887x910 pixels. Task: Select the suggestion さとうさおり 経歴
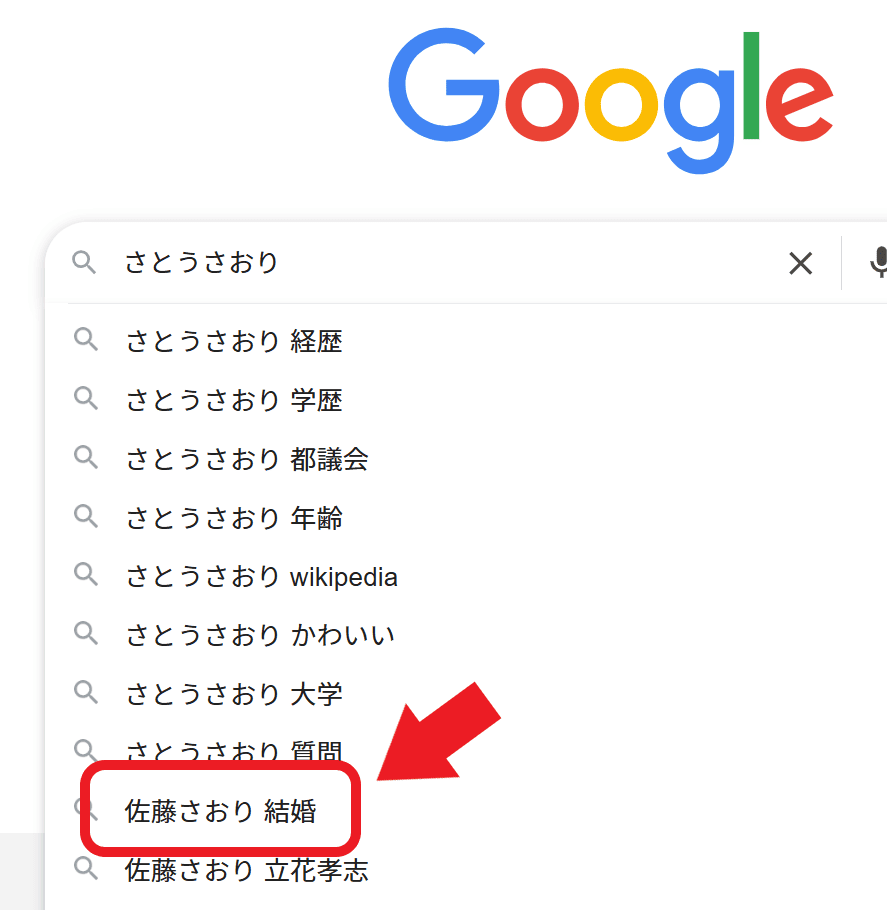pyautogui.click(x=234, y=342)
